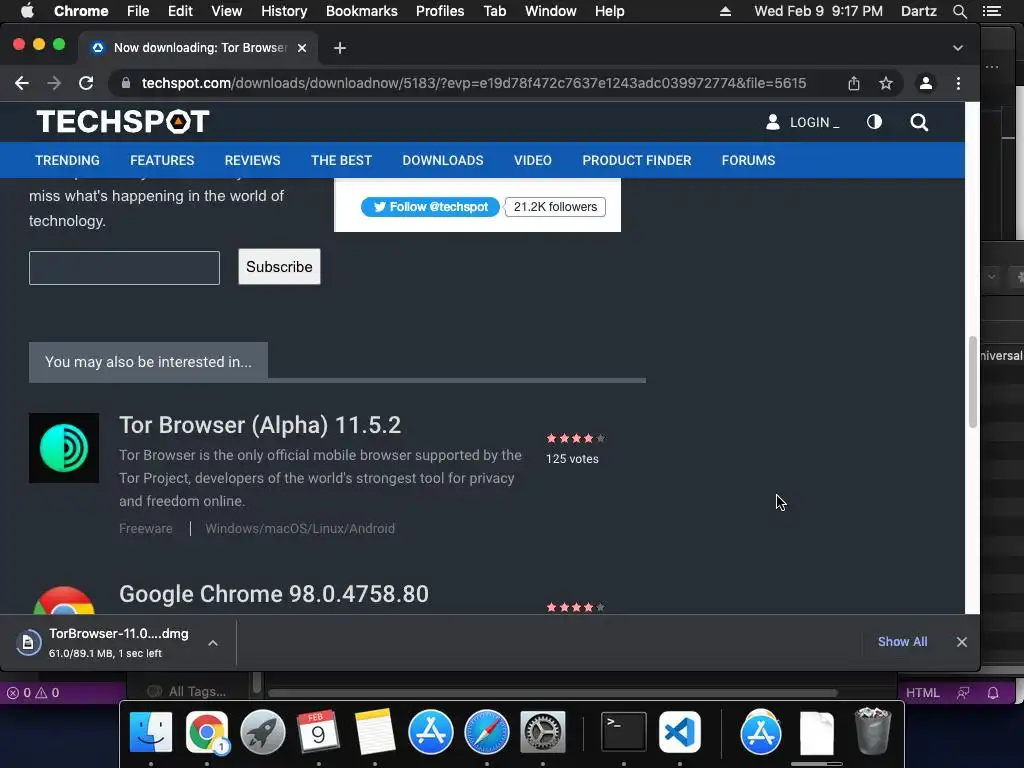Close the downloads bar
1024x768 pixels.
coord(961,642)
